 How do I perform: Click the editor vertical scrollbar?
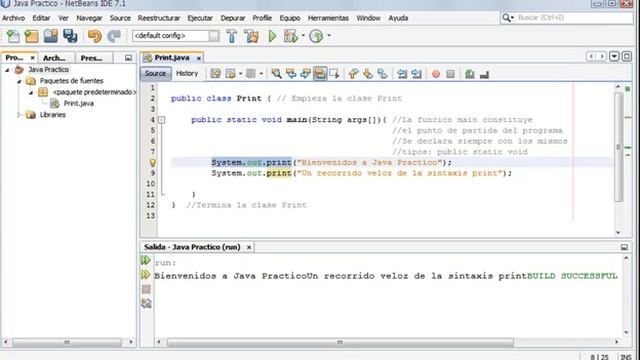pyautogui.click(x=618, y=147)
